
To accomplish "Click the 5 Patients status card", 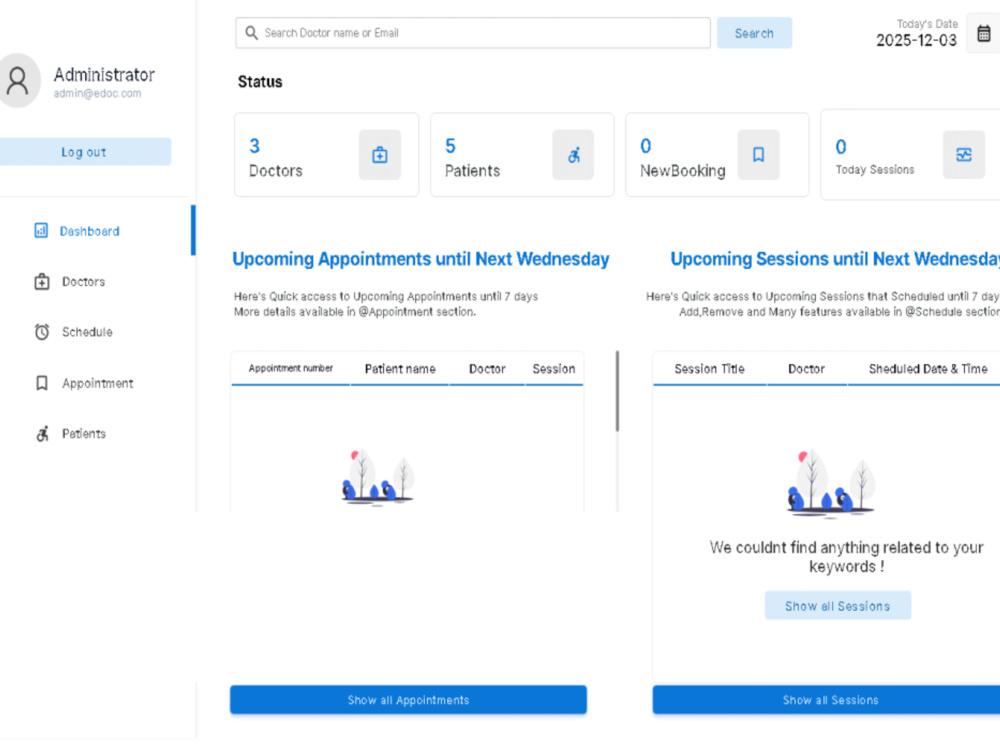I will pos(522,155).
